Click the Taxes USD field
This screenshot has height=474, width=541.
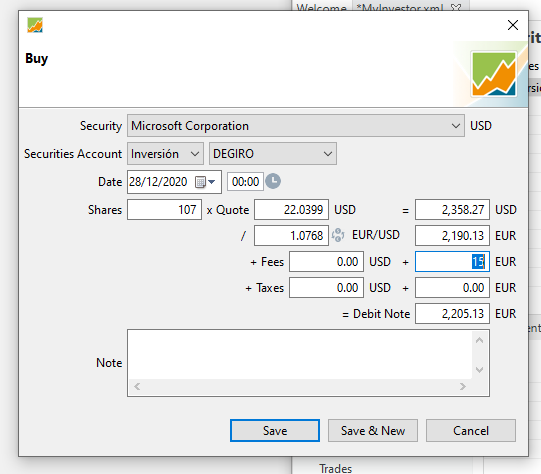[x=326, y=287]
